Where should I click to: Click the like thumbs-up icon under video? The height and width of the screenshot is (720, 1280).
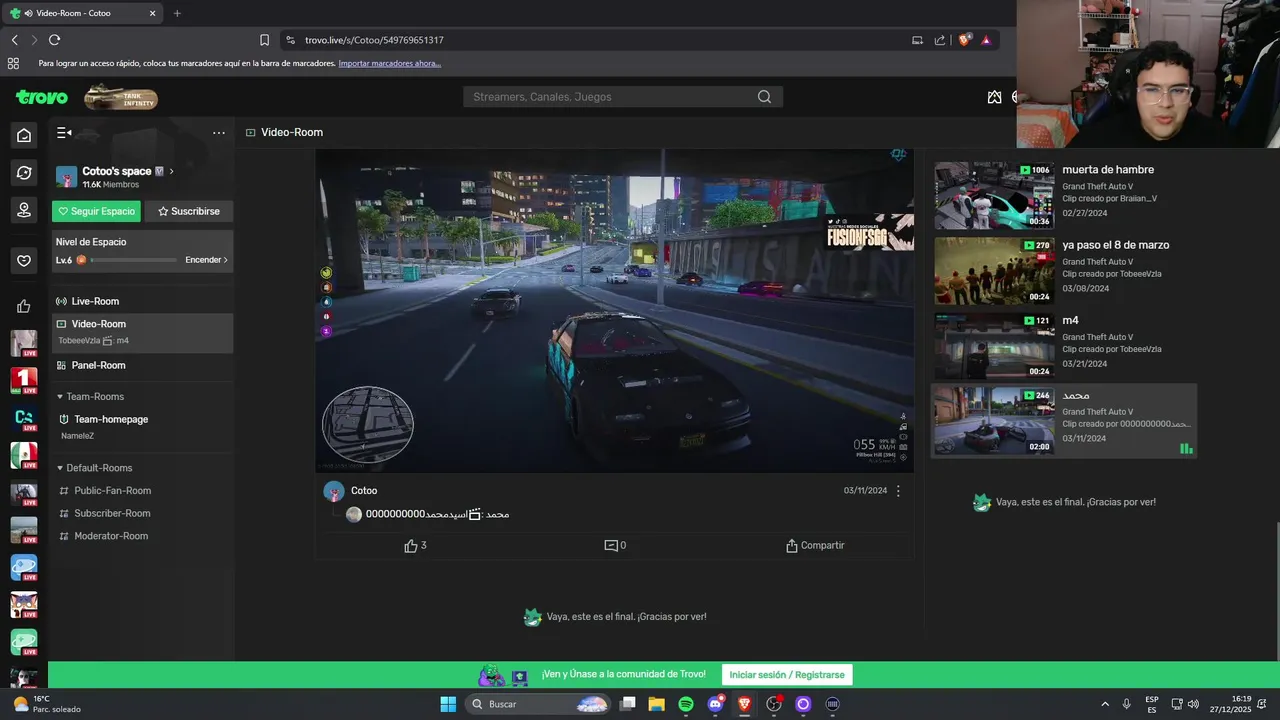411,546
